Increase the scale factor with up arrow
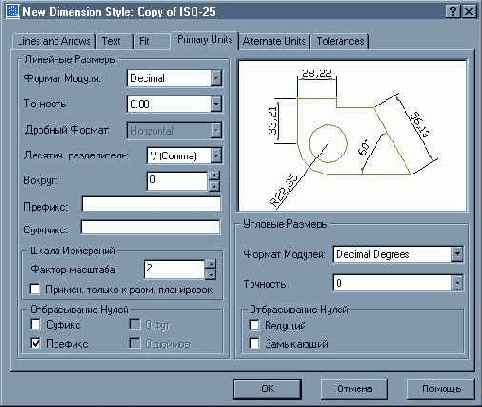The height and width of the screenshot is (407, 482). coord(210,264)
